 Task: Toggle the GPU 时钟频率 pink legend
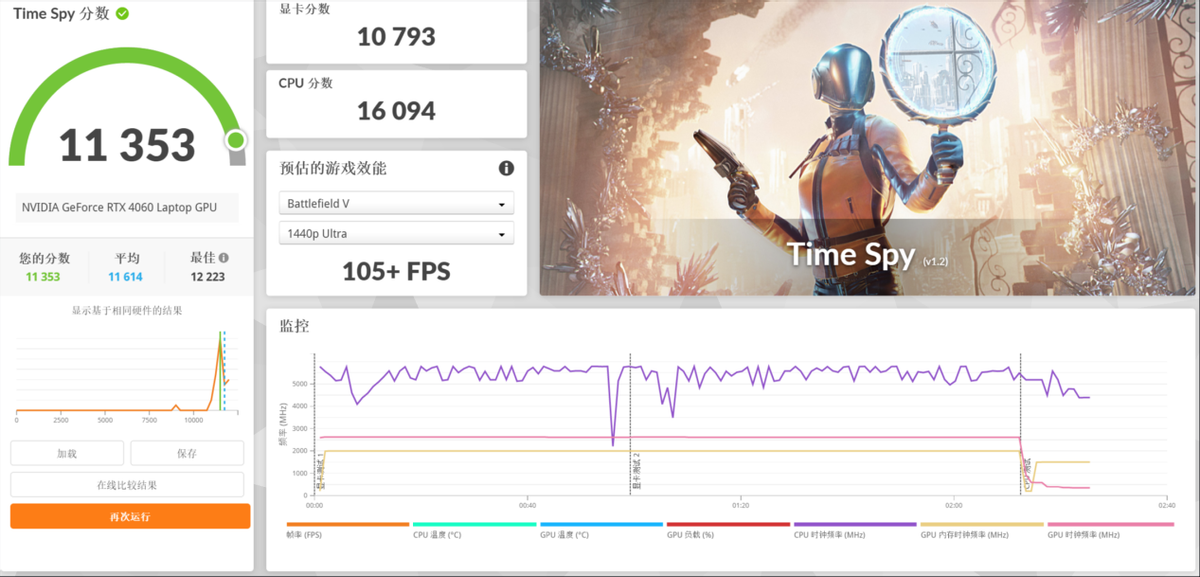(x=1109, y=524)
